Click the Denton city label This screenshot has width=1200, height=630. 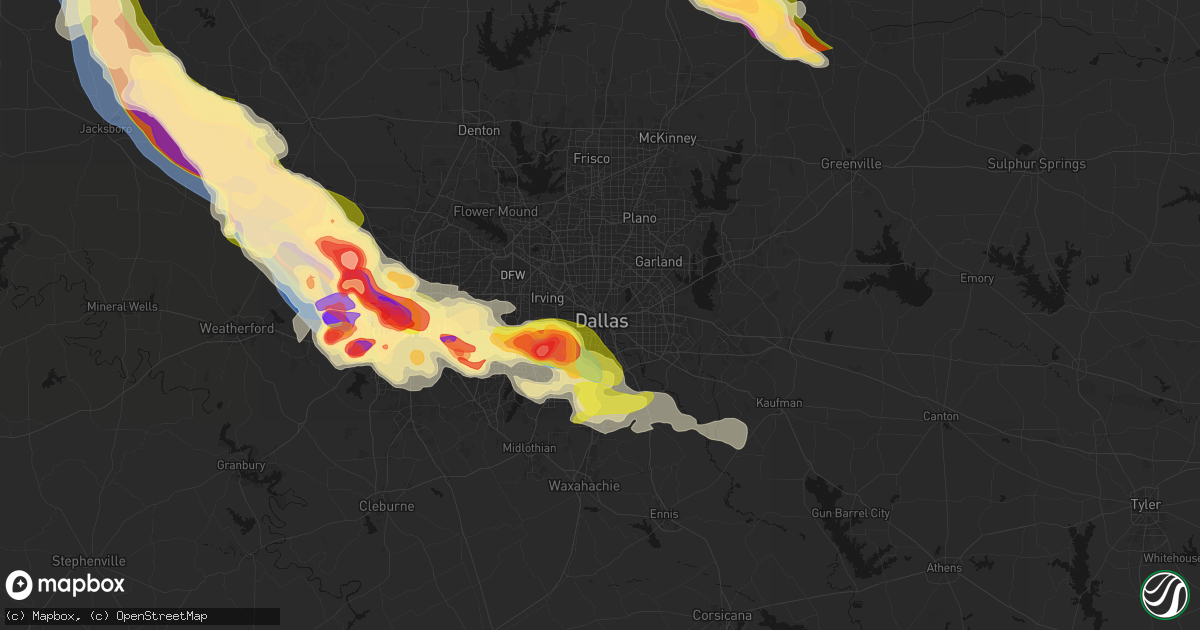[x=478, y=130]
